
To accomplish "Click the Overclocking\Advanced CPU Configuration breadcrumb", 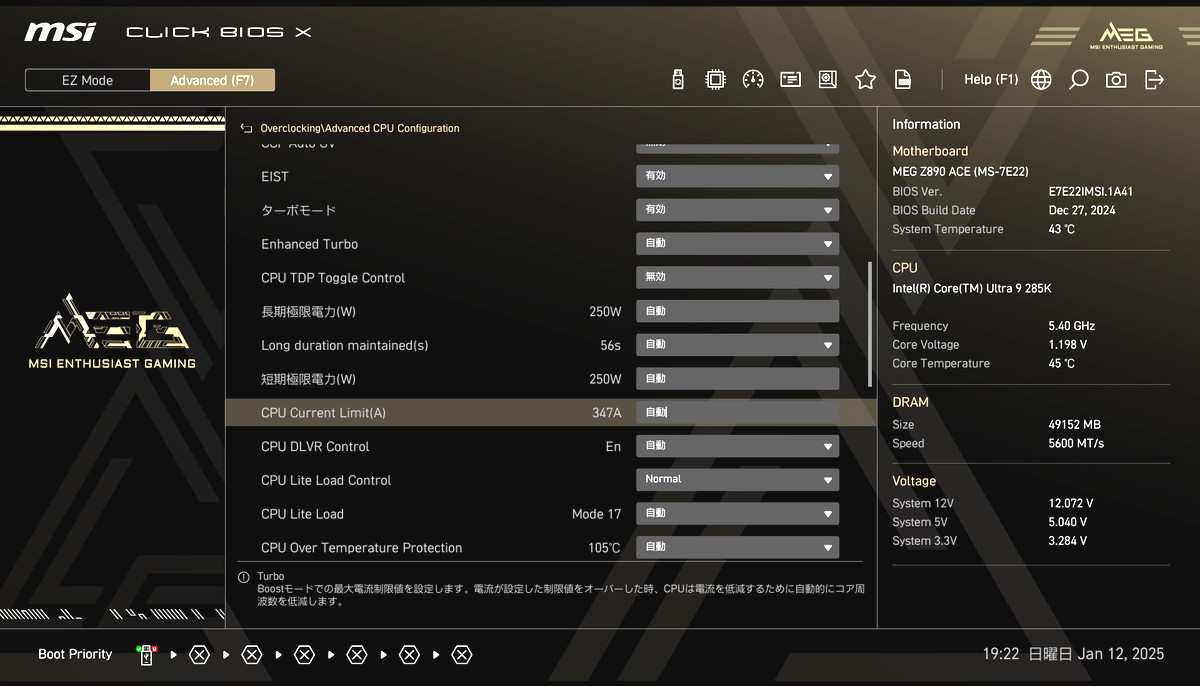I will 360,129.
